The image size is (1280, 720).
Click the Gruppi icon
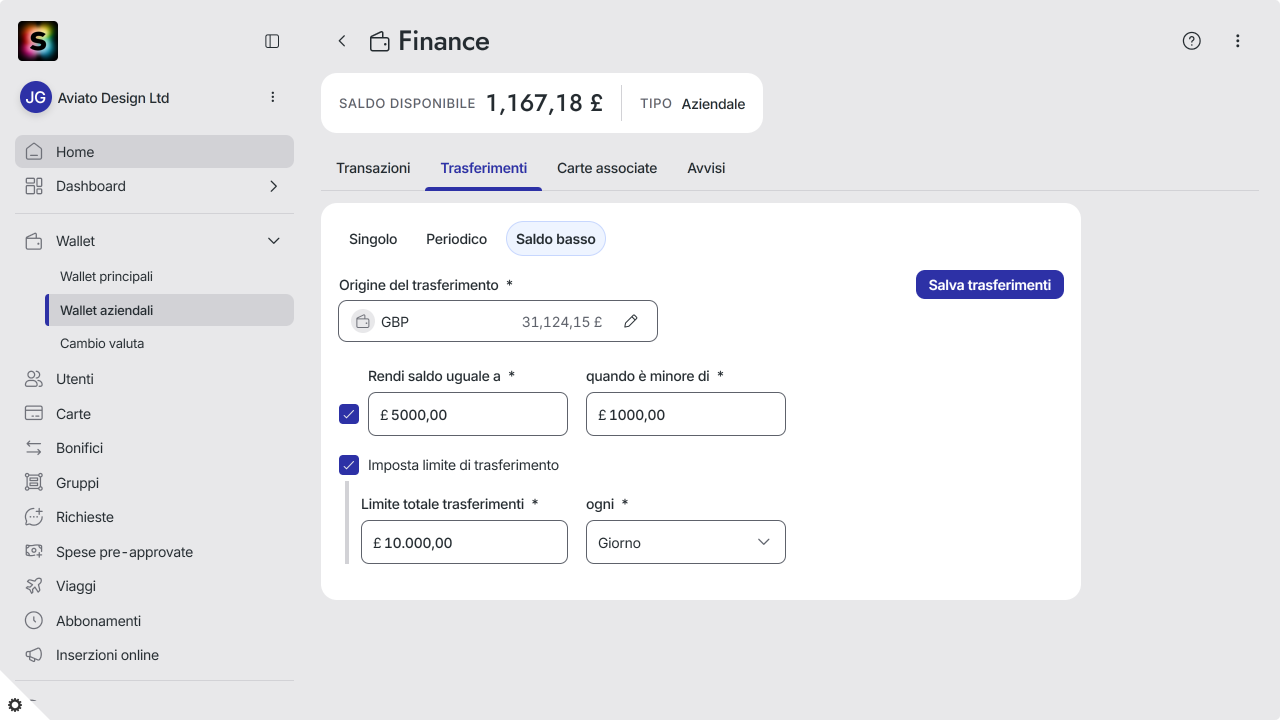(34, 483)
